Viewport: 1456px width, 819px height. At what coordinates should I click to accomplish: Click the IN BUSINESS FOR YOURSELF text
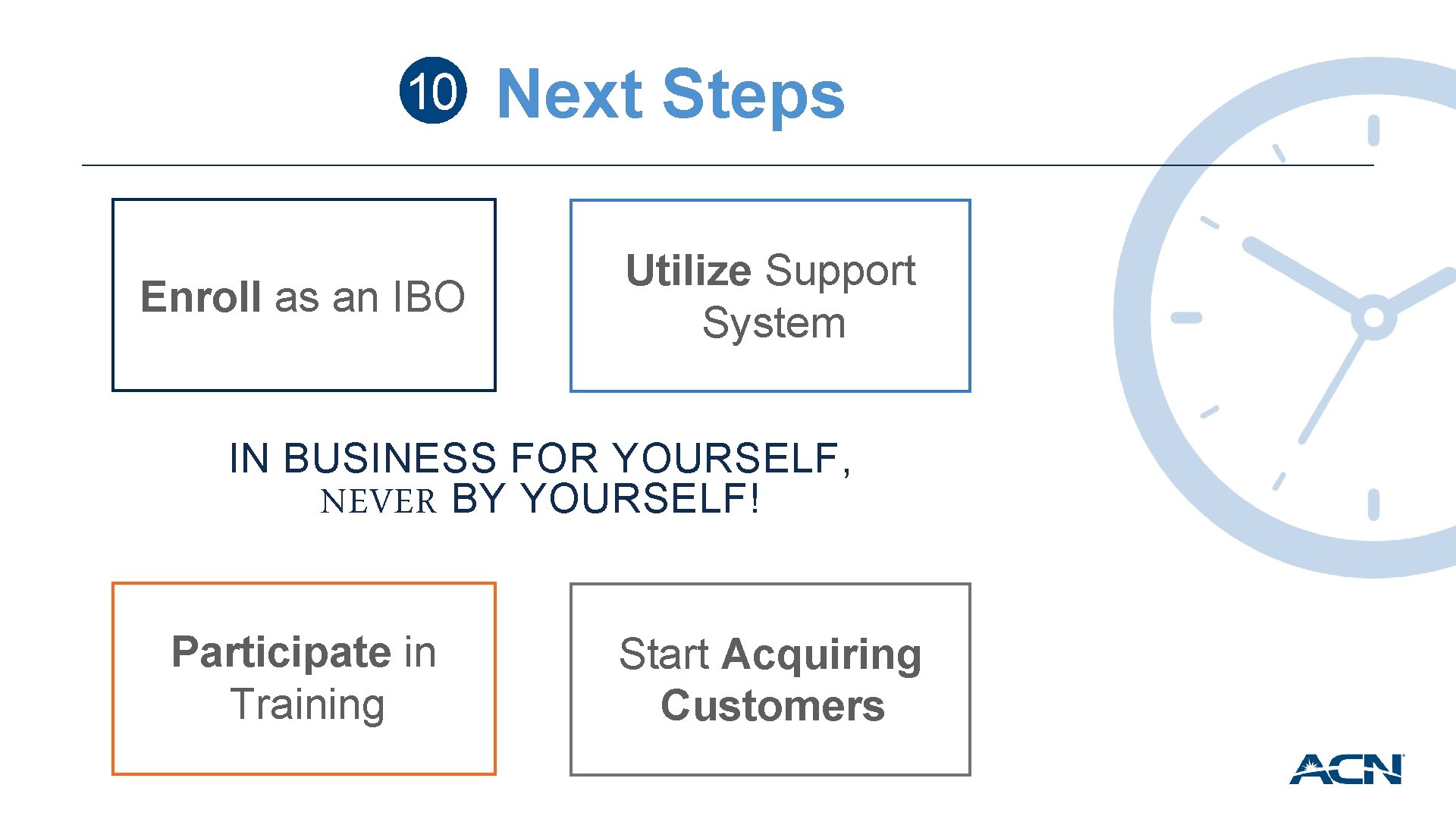click(540, 458)
